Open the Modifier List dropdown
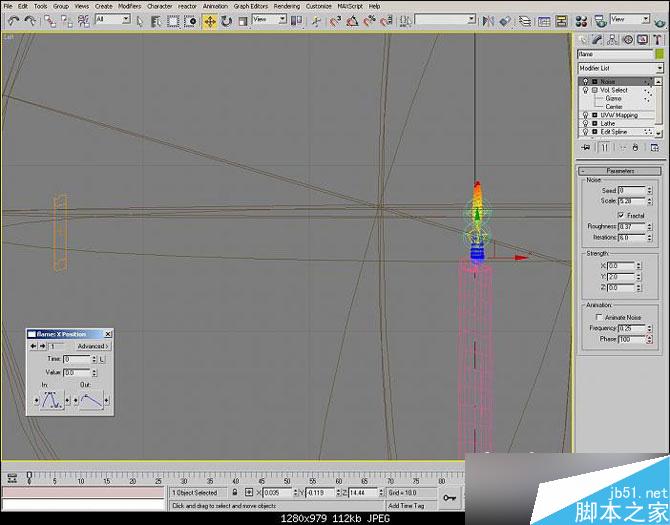 click(x=659, y=68)
